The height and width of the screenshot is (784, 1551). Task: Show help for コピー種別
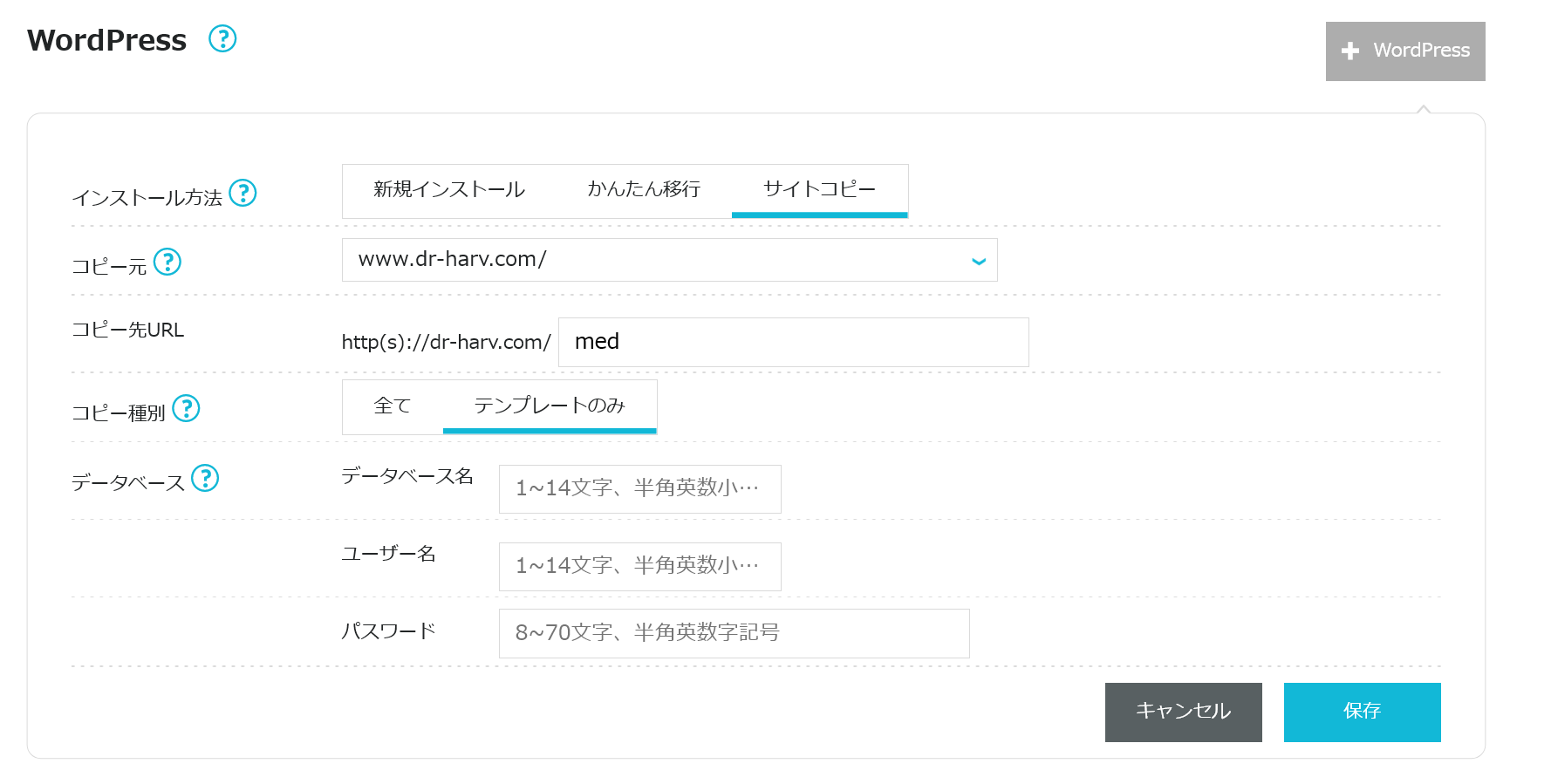[x=186, y=408]
